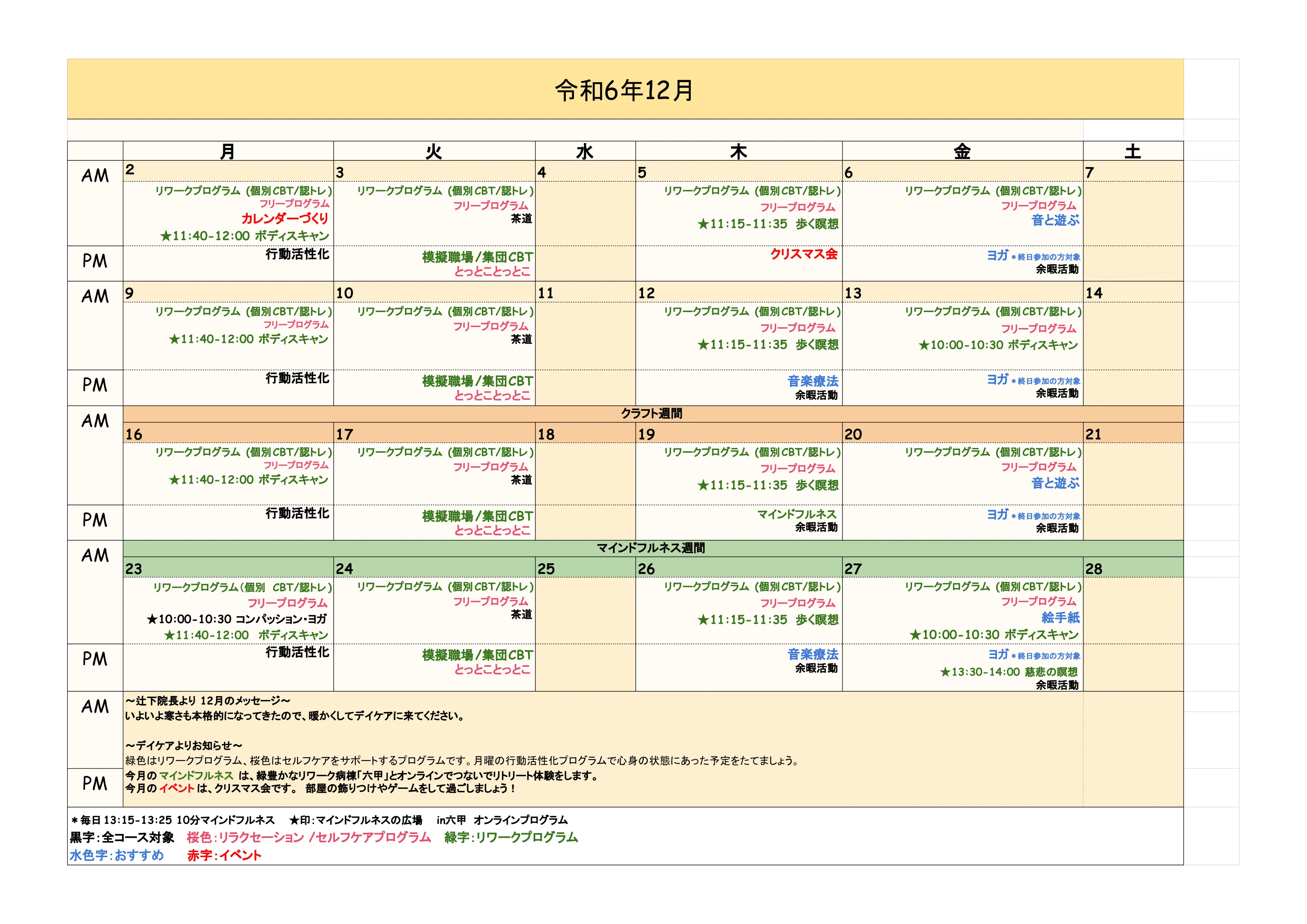Click the title 令和6年12月
The image size is (1307, 924).
[624, 90]
